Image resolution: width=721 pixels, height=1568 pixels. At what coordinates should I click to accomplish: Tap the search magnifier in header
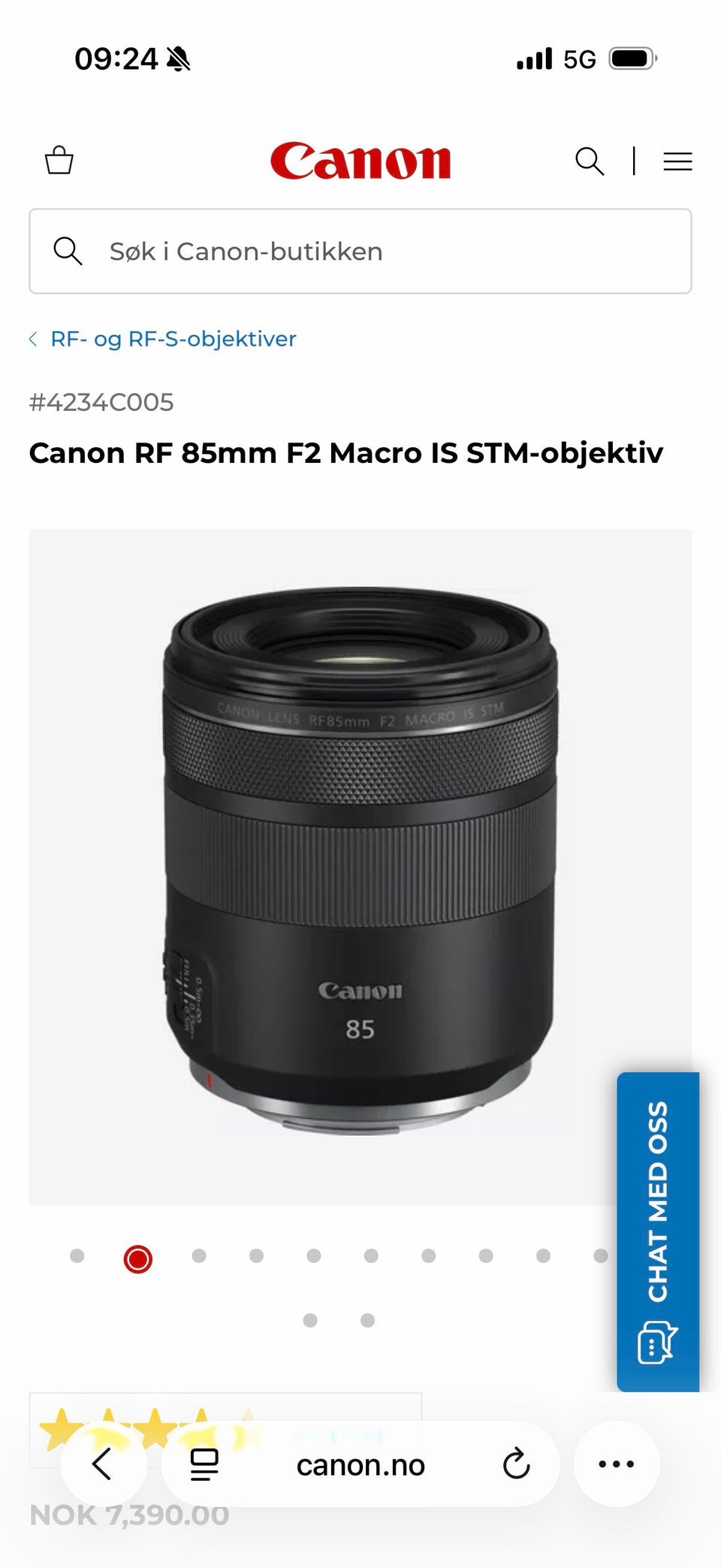(x=590, y=161)
